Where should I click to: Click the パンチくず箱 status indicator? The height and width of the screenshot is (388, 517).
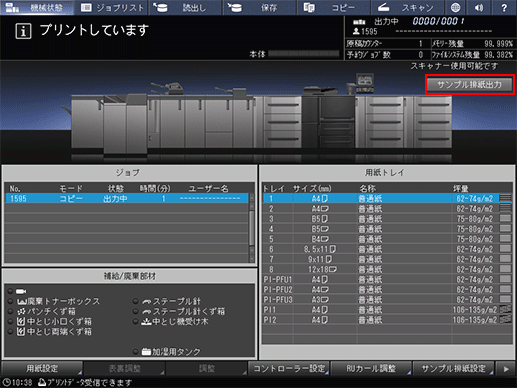tap(10, 312)
